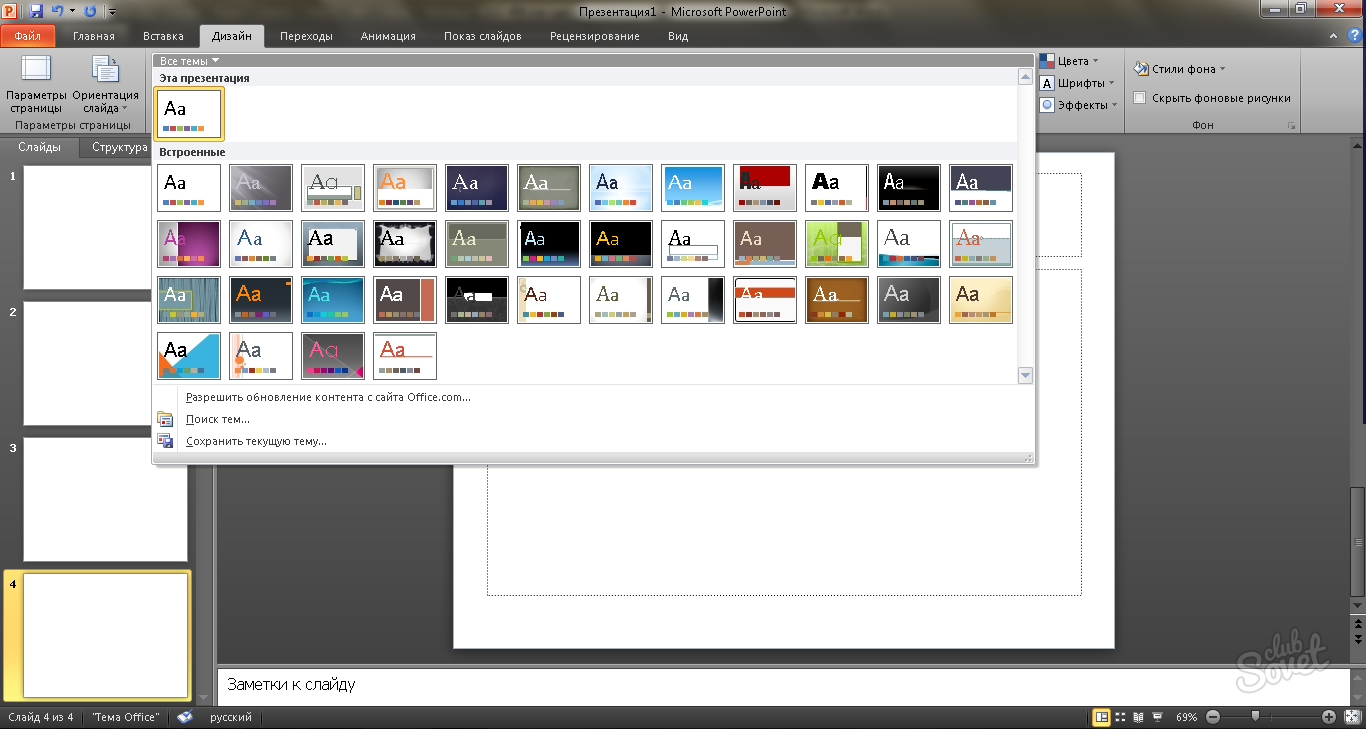The image size is (1366, 729).
Task: Switch to Slide Sorter view
Action: click(x=1120, y=717)
